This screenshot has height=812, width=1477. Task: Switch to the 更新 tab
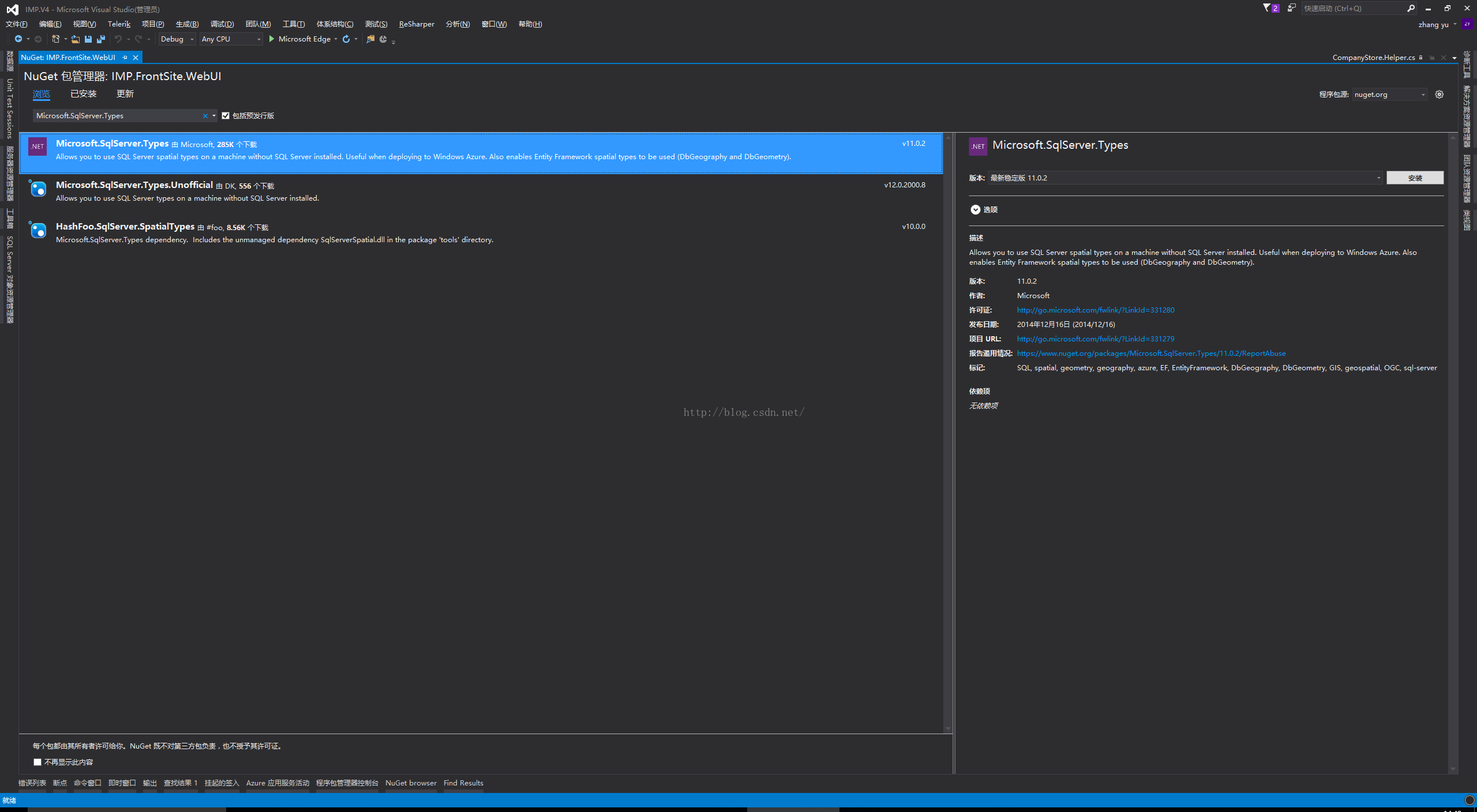(125, 93)
